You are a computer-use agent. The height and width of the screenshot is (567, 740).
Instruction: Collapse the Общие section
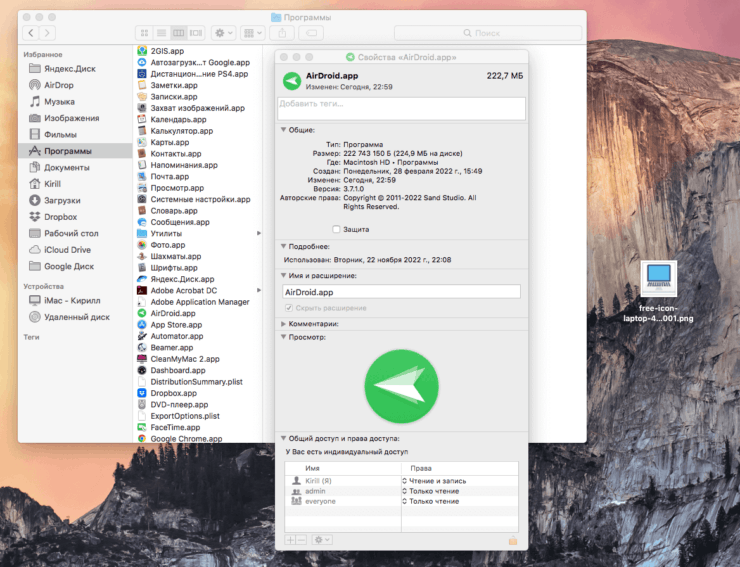coord(283,130)
